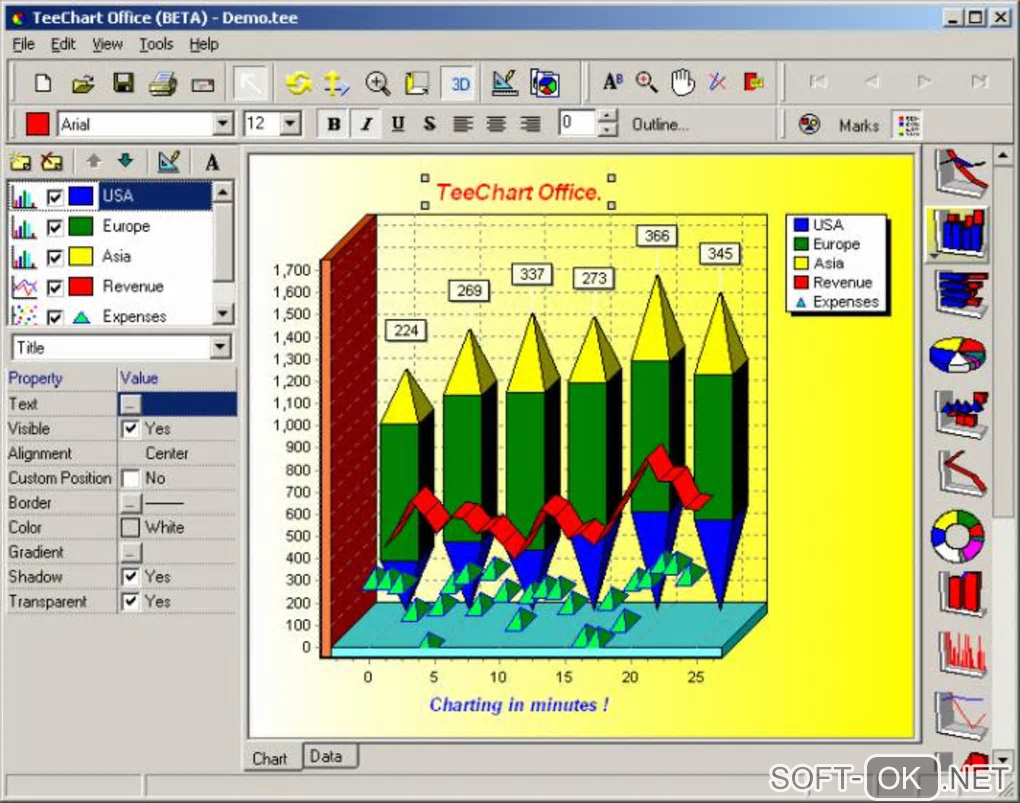Select the hand pan tool
Viewport: 1020px width, 803px height.
(682, 82)
